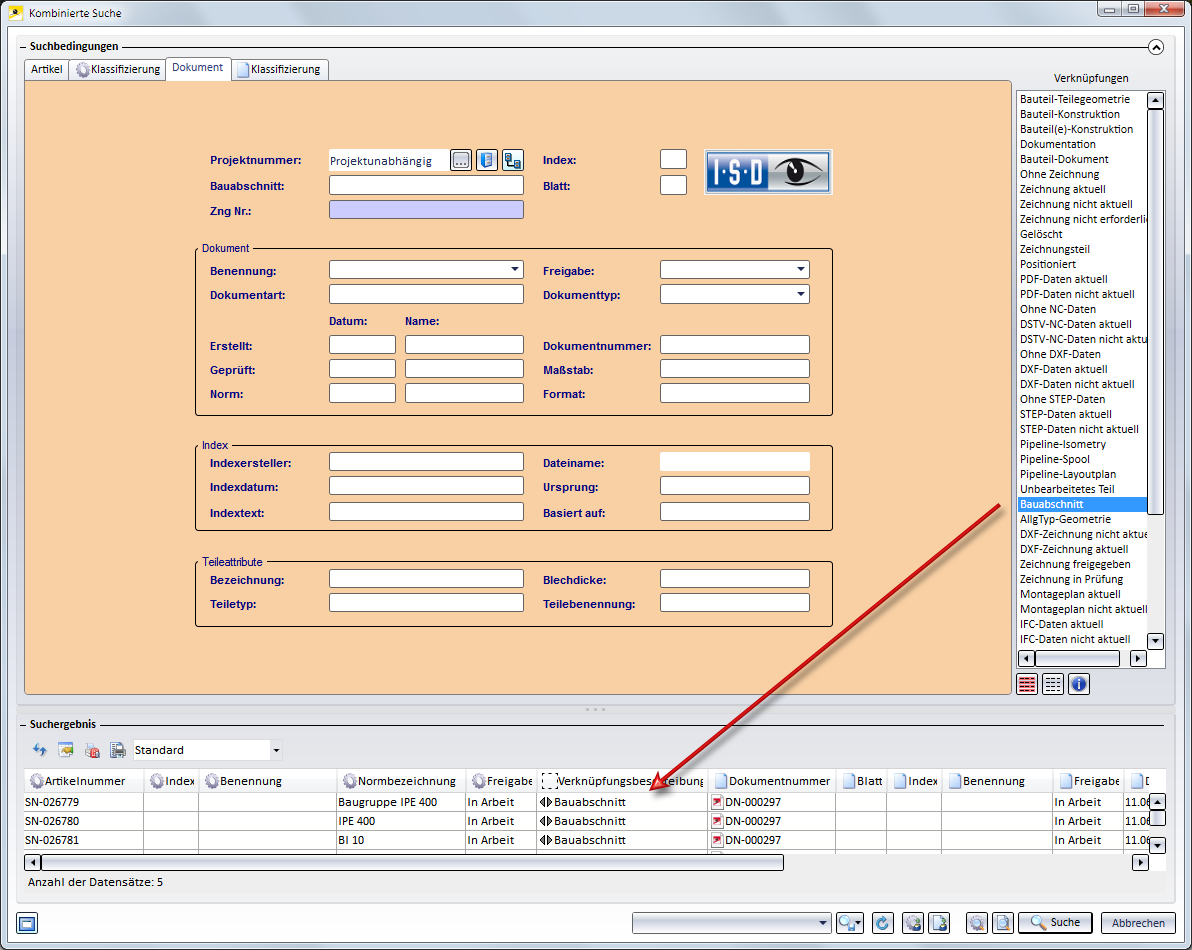1192x950 pixels.
Task: Click the Blechdicke input field
Action: (x=735, y=579)
